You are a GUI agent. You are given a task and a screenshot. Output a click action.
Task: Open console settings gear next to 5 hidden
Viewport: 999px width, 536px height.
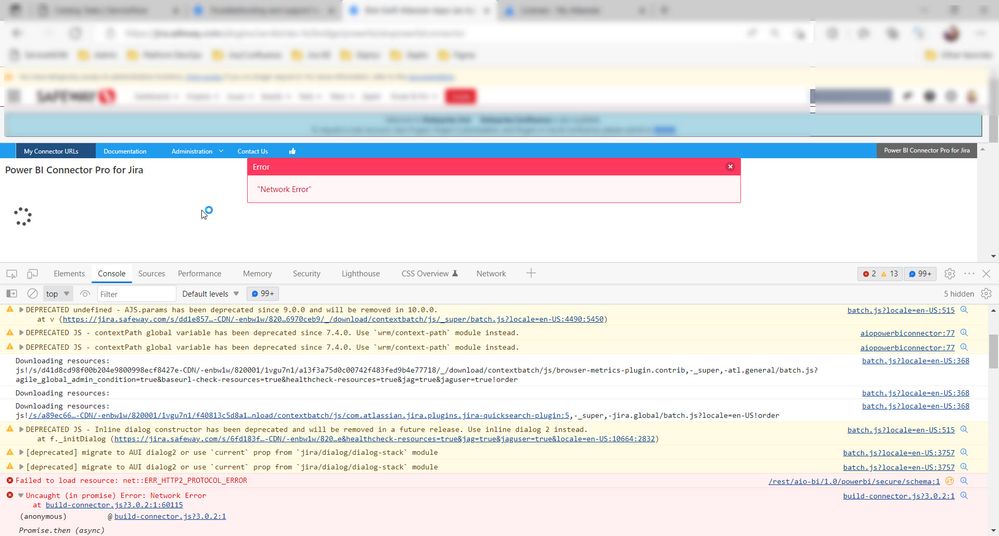(986, 294)
